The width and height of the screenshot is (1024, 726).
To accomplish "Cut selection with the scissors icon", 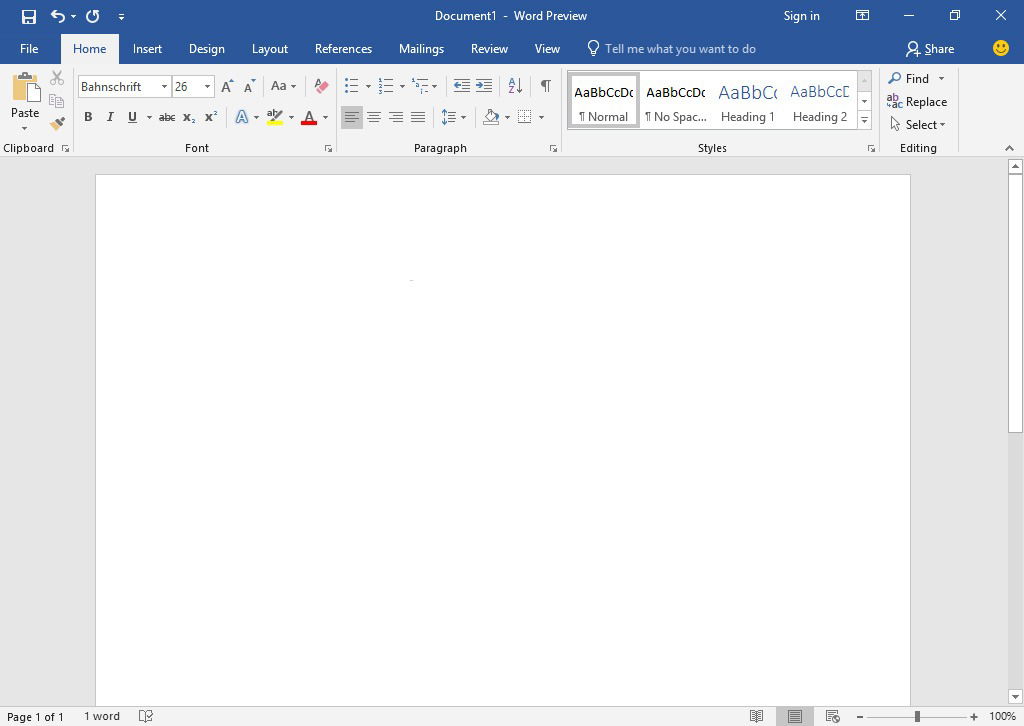I will (x=57, y=78).
